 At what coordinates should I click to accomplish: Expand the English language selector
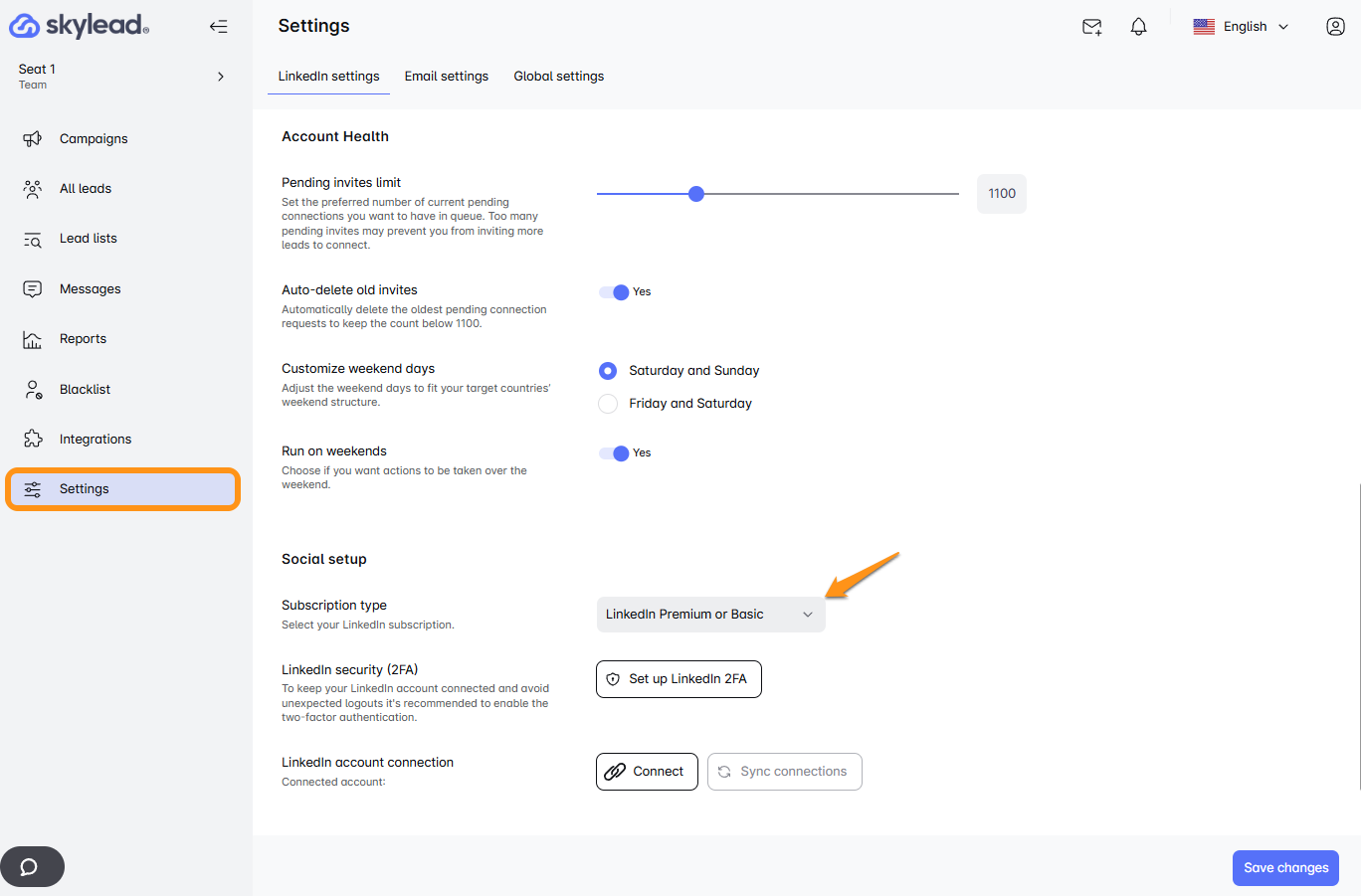[x=1242, y=27]
